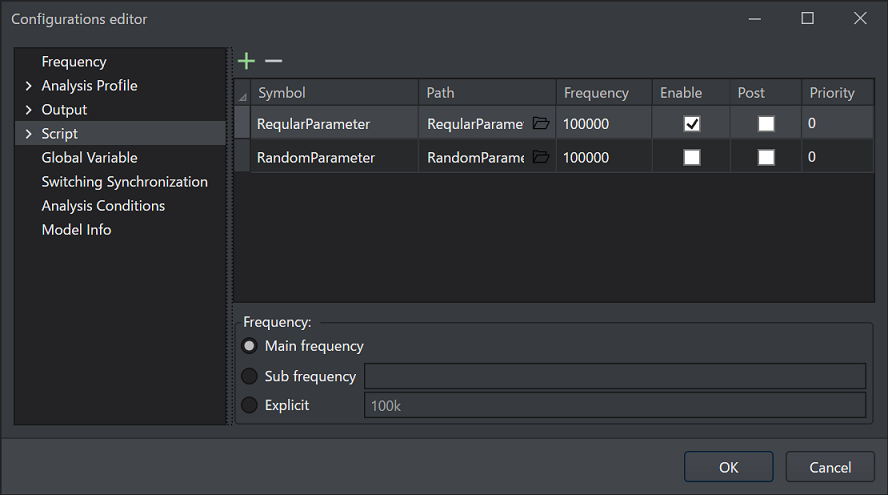Minimize the Configurations editor window

pyautogui.click(x=755, y=19)
